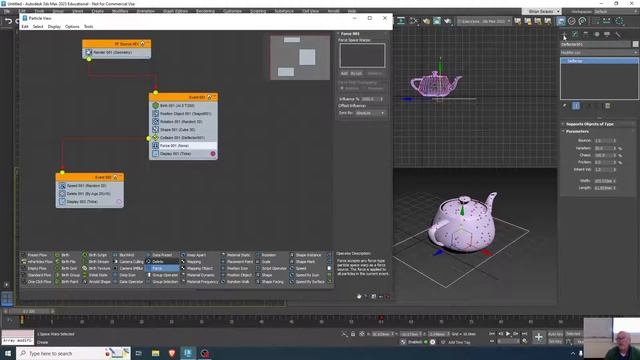Click the Windows Start button

pos(8,353)
